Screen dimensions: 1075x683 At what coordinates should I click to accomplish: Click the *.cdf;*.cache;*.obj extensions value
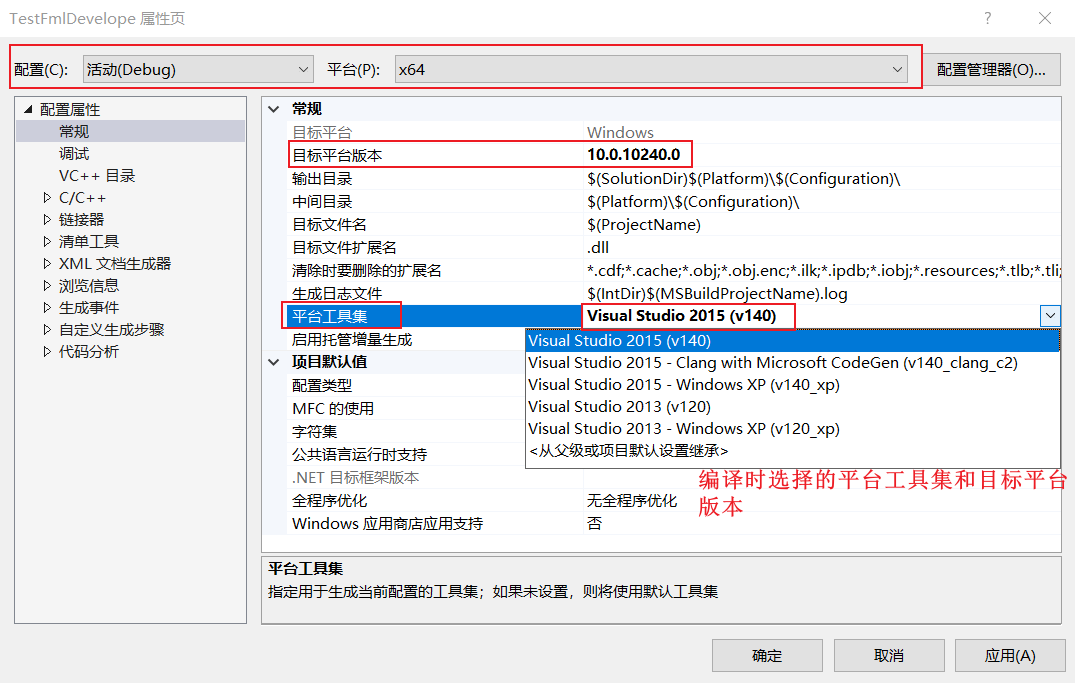tap(823, 271)
